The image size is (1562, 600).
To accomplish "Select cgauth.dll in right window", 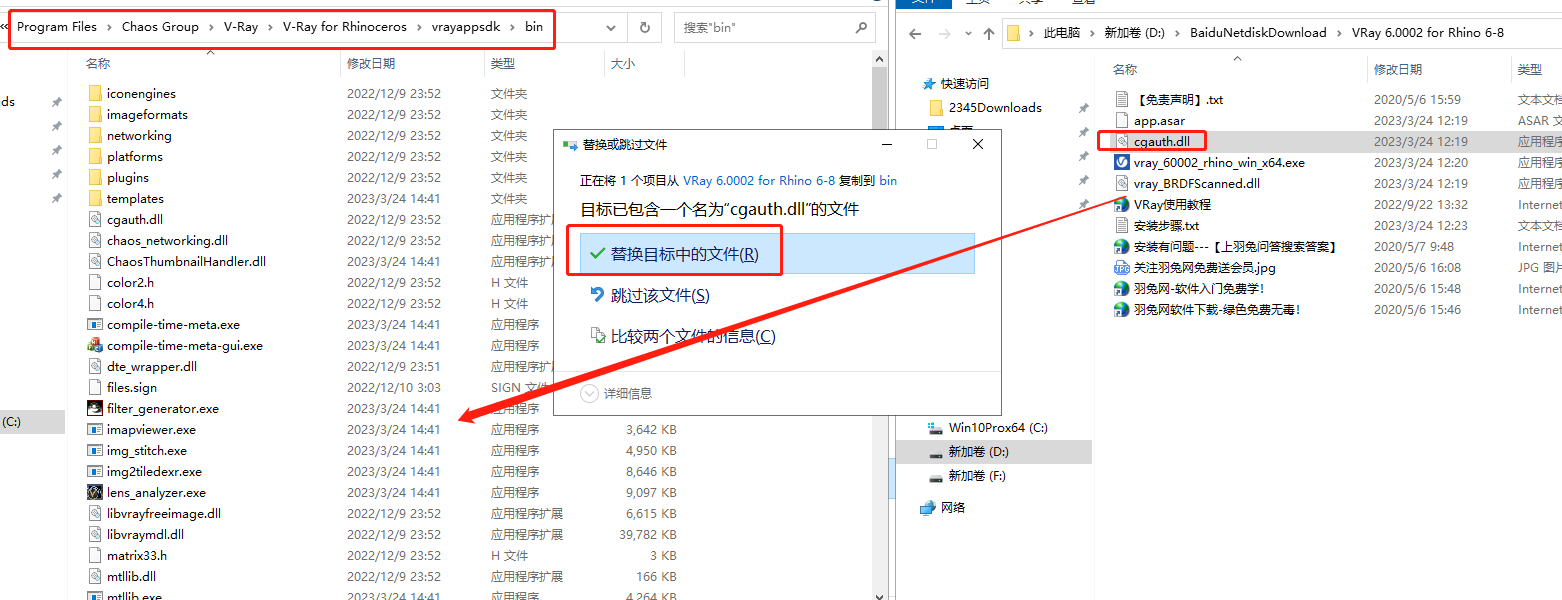I will (1161, 141).
